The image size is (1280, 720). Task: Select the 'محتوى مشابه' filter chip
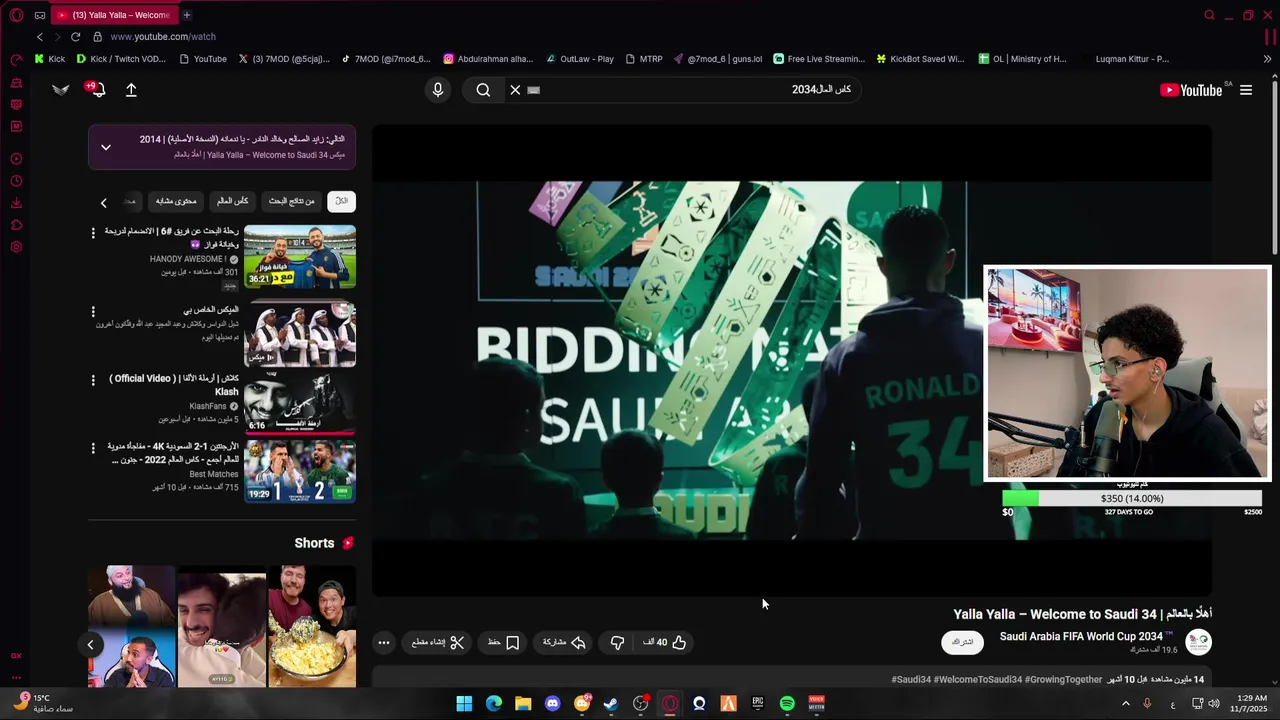[x=175, y=201]
